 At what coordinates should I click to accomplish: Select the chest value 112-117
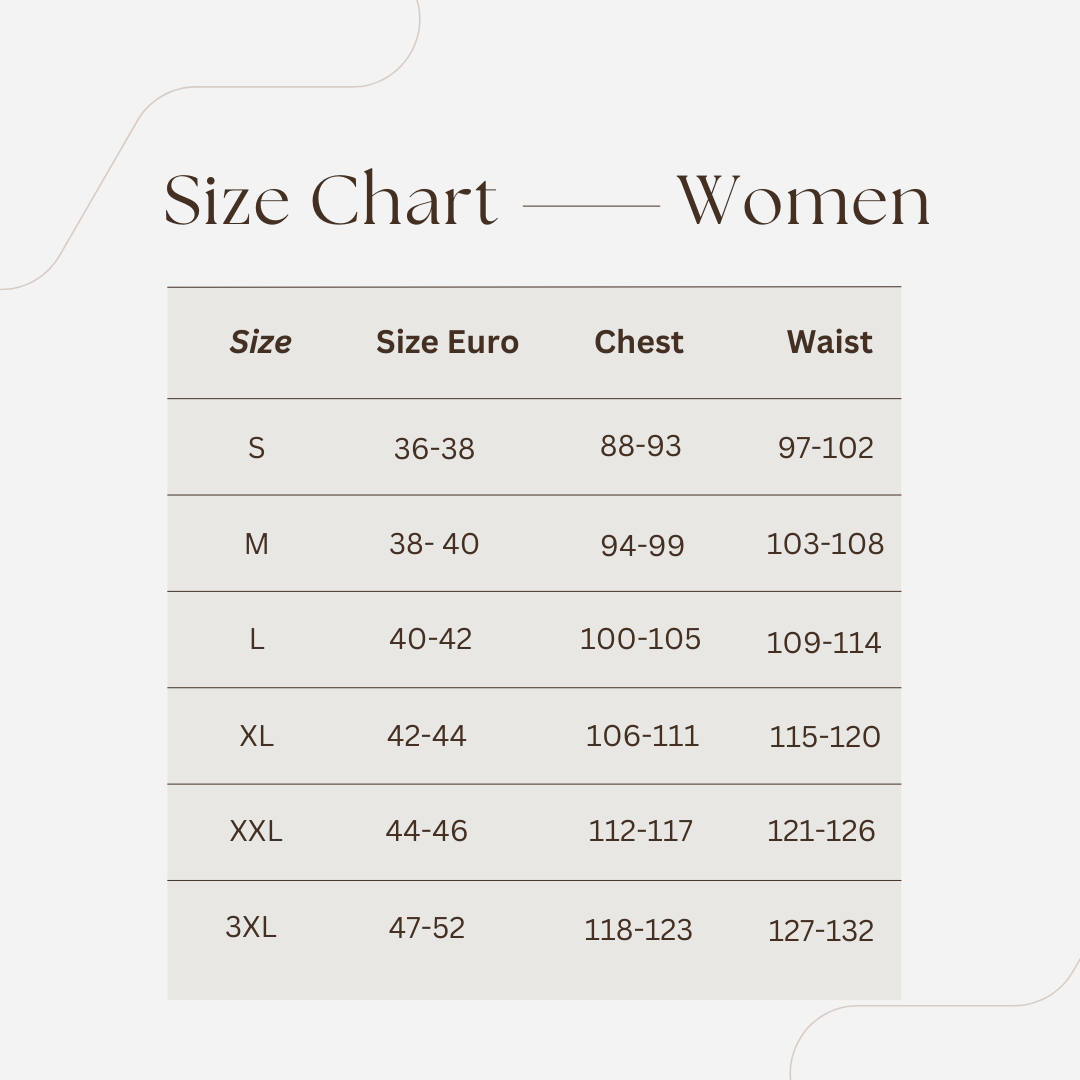tap(640, 831)
